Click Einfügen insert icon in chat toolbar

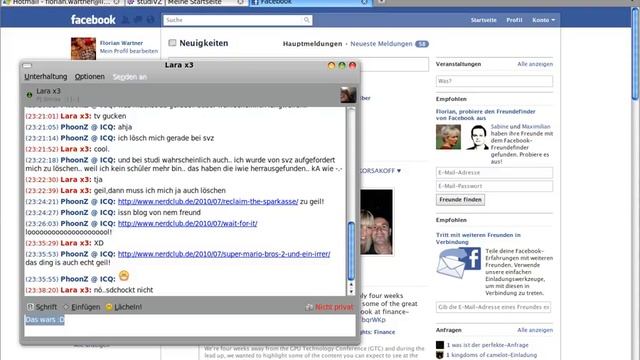point(66,307)
